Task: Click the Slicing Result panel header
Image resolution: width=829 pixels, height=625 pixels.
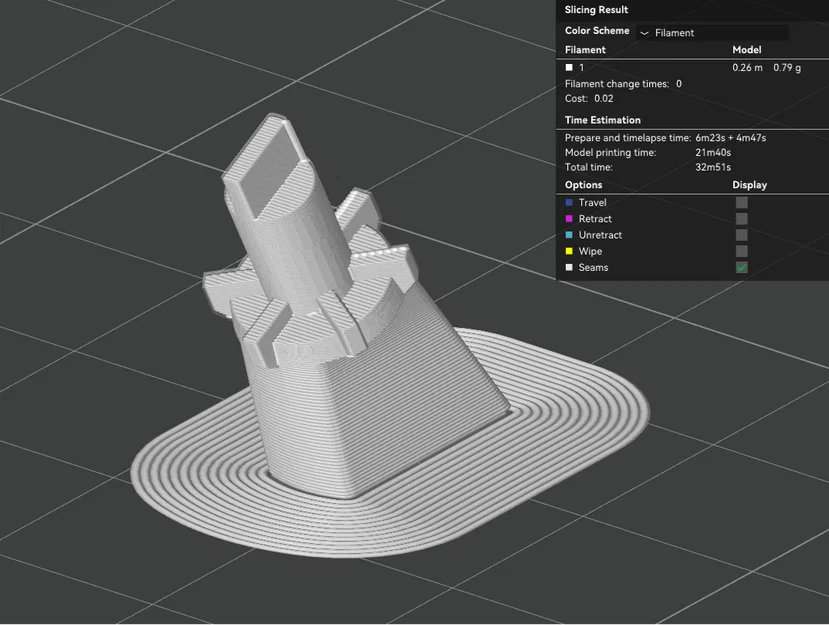Action: [x=596, y=10]
